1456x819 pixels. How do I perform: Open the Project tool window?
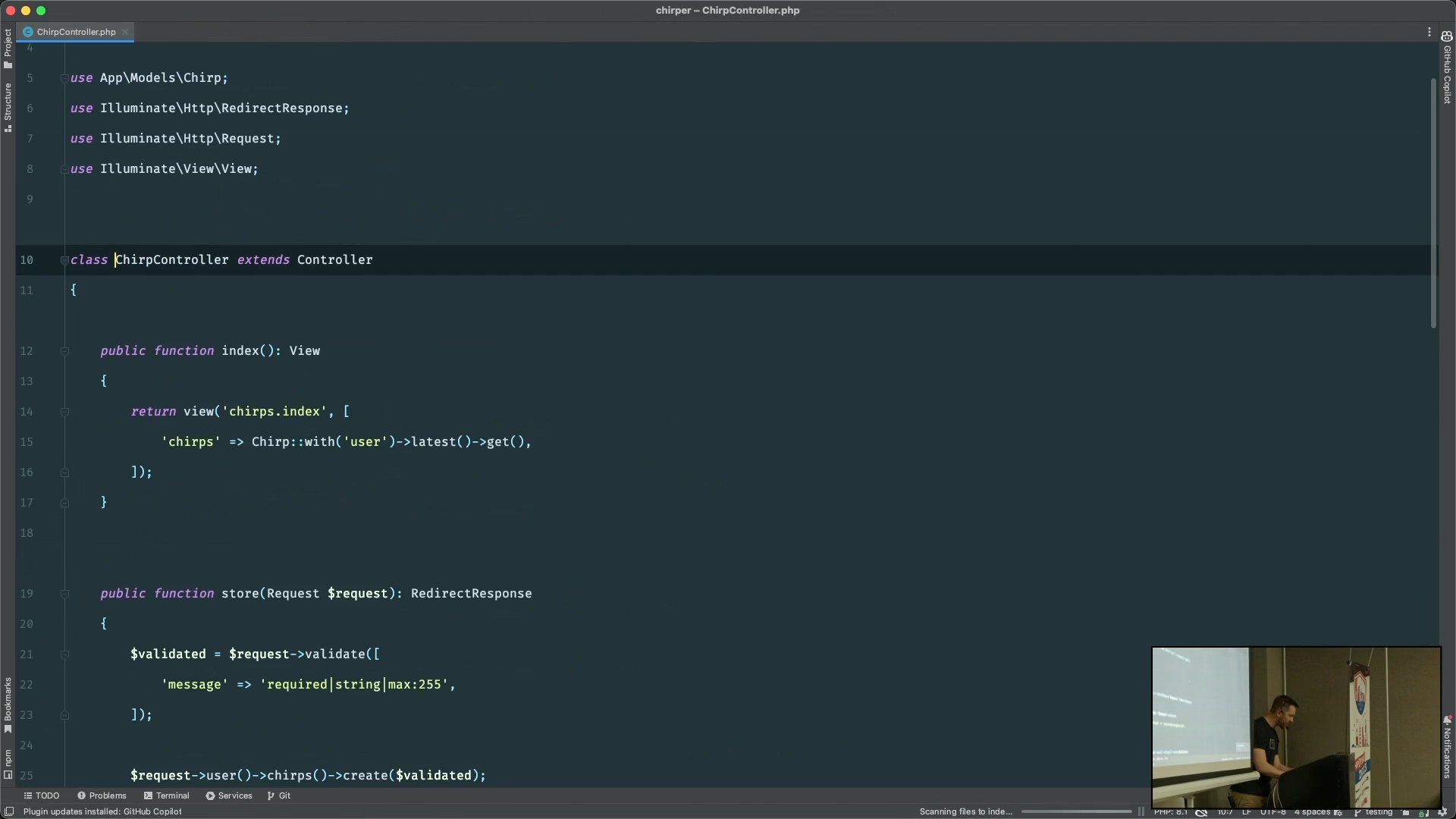[8, 48]
